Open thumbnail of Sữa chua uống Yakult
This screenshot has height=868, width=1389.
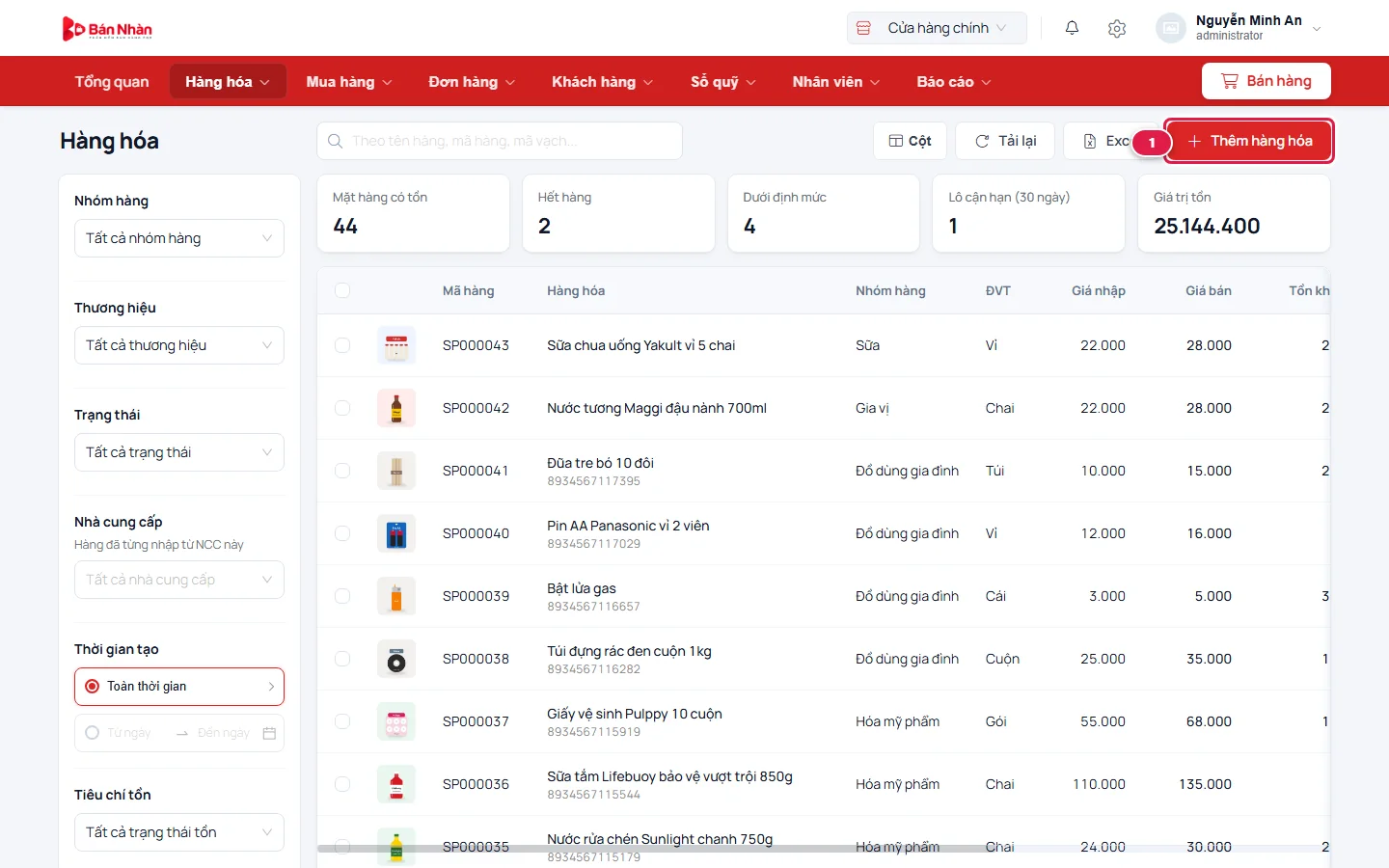point(396,345)
